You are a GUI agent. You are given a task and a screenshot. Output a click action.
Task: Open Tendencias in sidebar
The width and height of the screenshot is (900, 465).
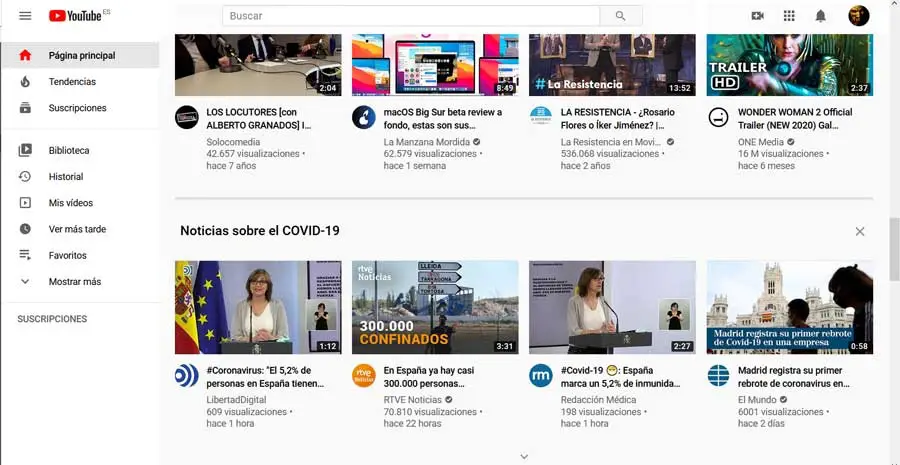point(80,82)
